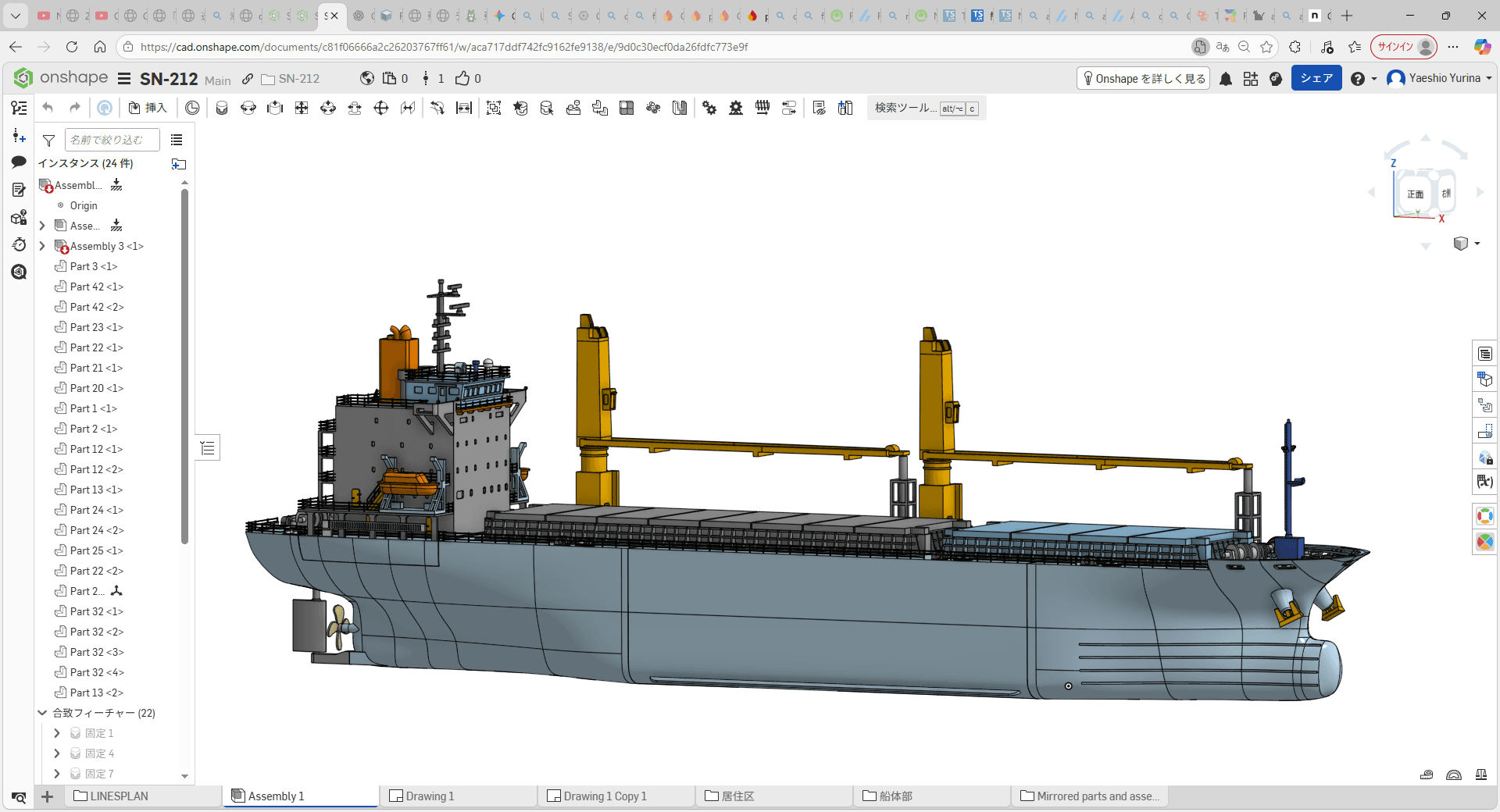The height and width of the screenshot is (812, 1500).
Task: Select the Cylindrical mate tool
Action: 328,108
